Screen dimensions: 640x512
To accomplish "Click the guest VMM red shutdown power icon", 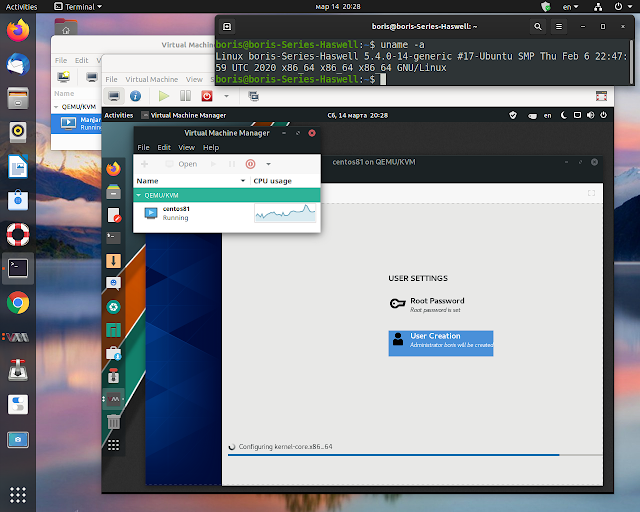I will 251,164.
